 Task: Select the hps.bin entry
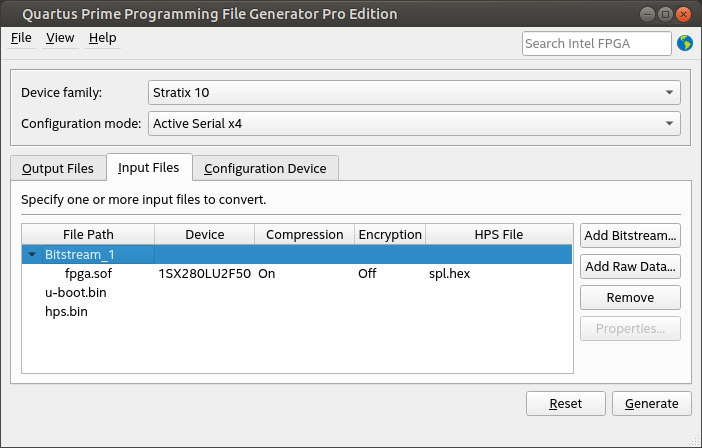(x=66, y=312)
